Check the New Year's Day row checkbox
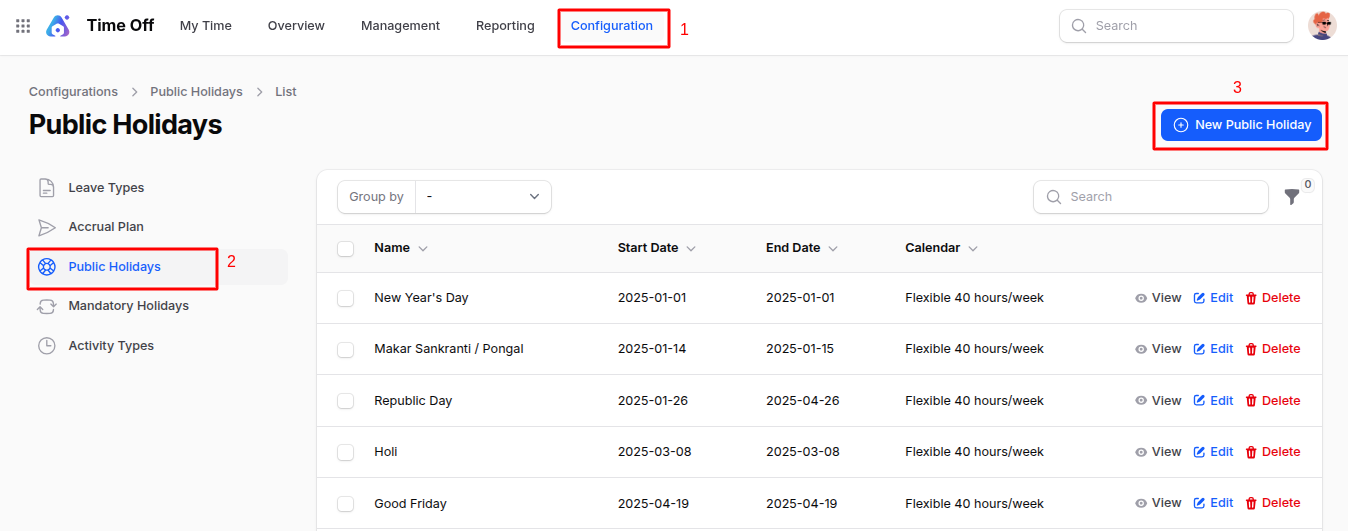Image resolution: width=1348 pixels, height=531 pixels. [346, 298]
